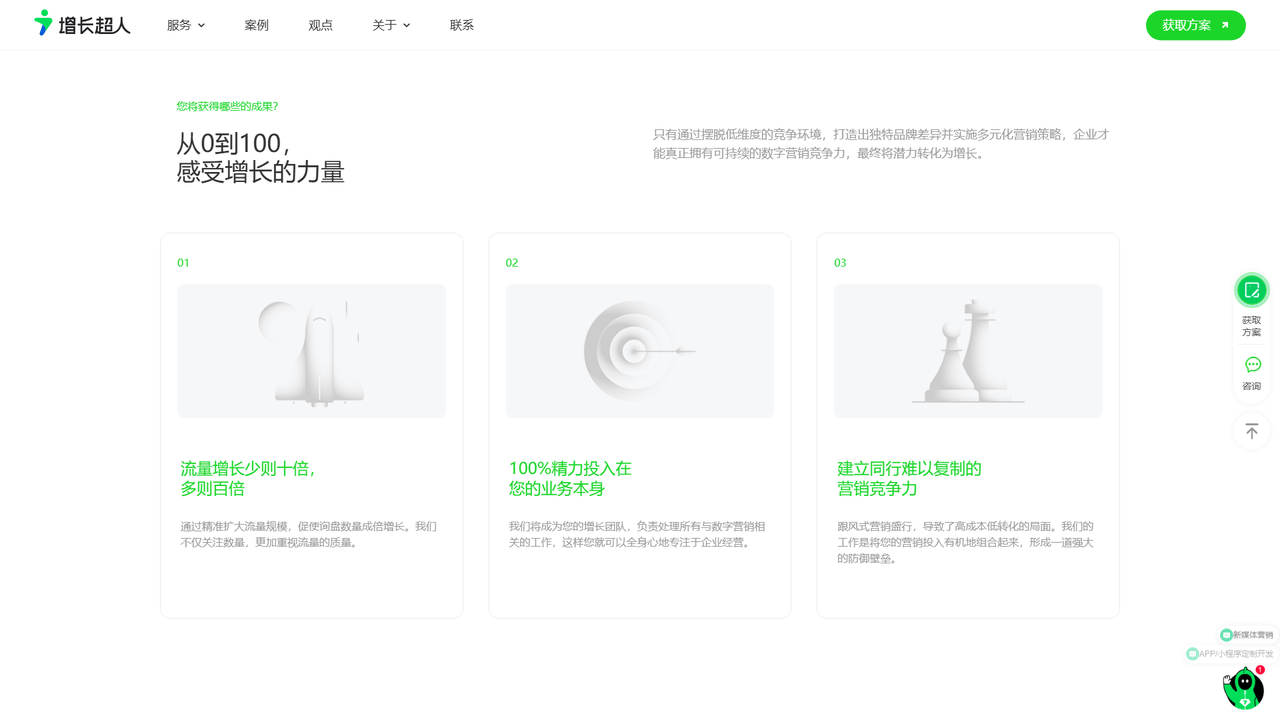The width and height of the screenshot is (1280, 720).
Task: Click the 建立同行难以复制的营销竞争力 heading
Action: [908, 478]
